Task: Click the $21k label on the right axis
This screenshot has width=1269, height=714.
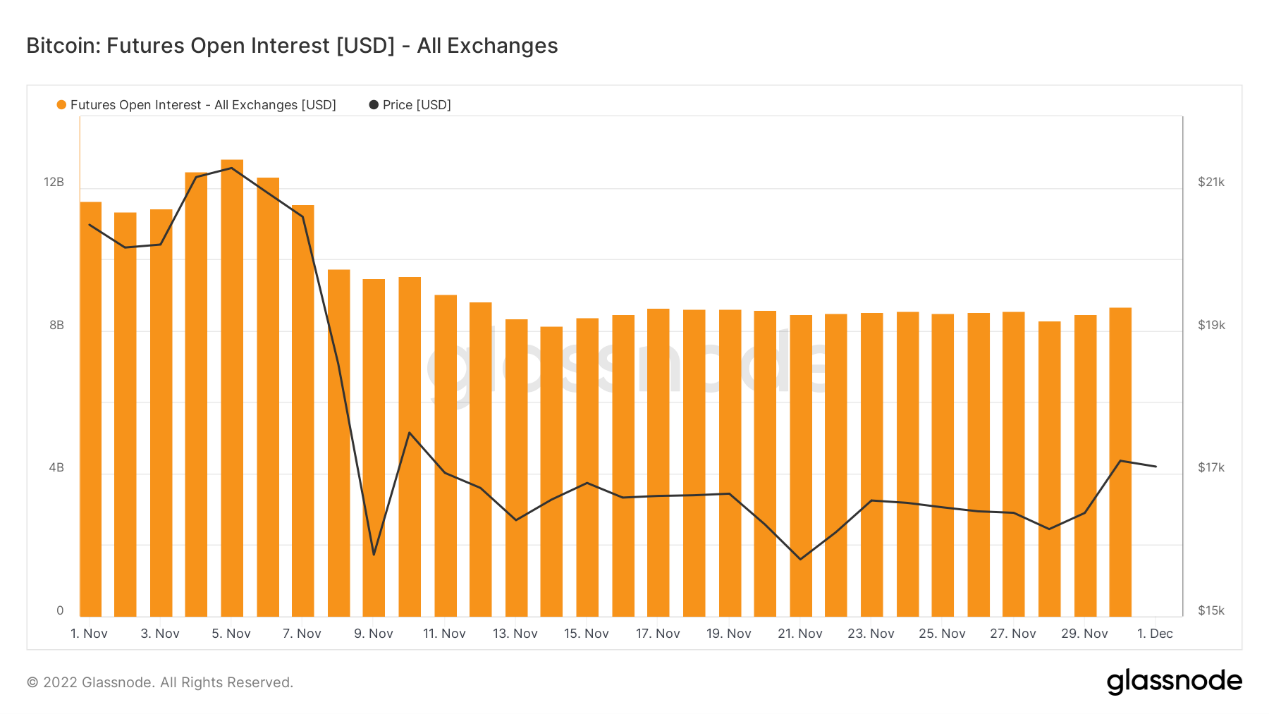Action: pos(1211,182)
